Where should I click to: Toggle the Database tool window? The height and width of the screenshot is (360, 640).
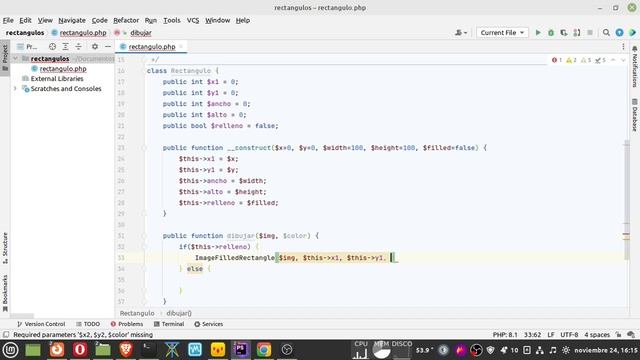[x=634, y=115]
